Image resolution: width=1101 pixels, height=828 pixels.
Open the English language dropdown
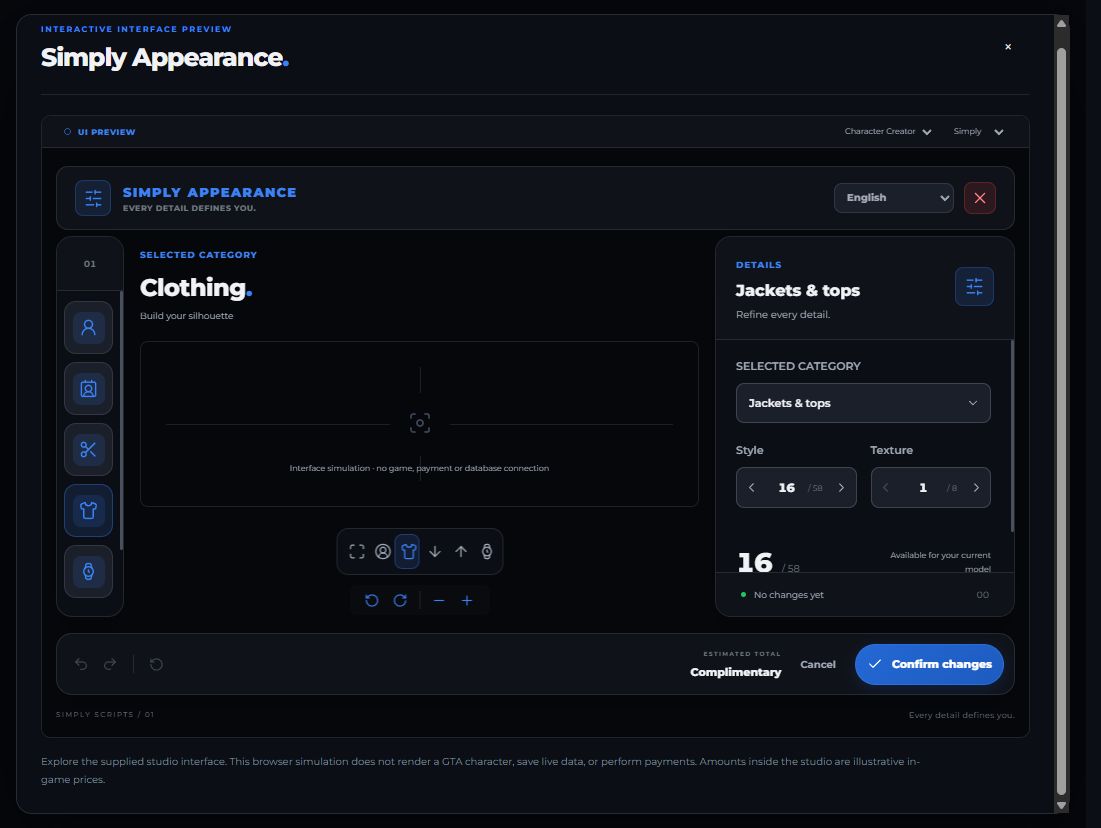point(894,198)
